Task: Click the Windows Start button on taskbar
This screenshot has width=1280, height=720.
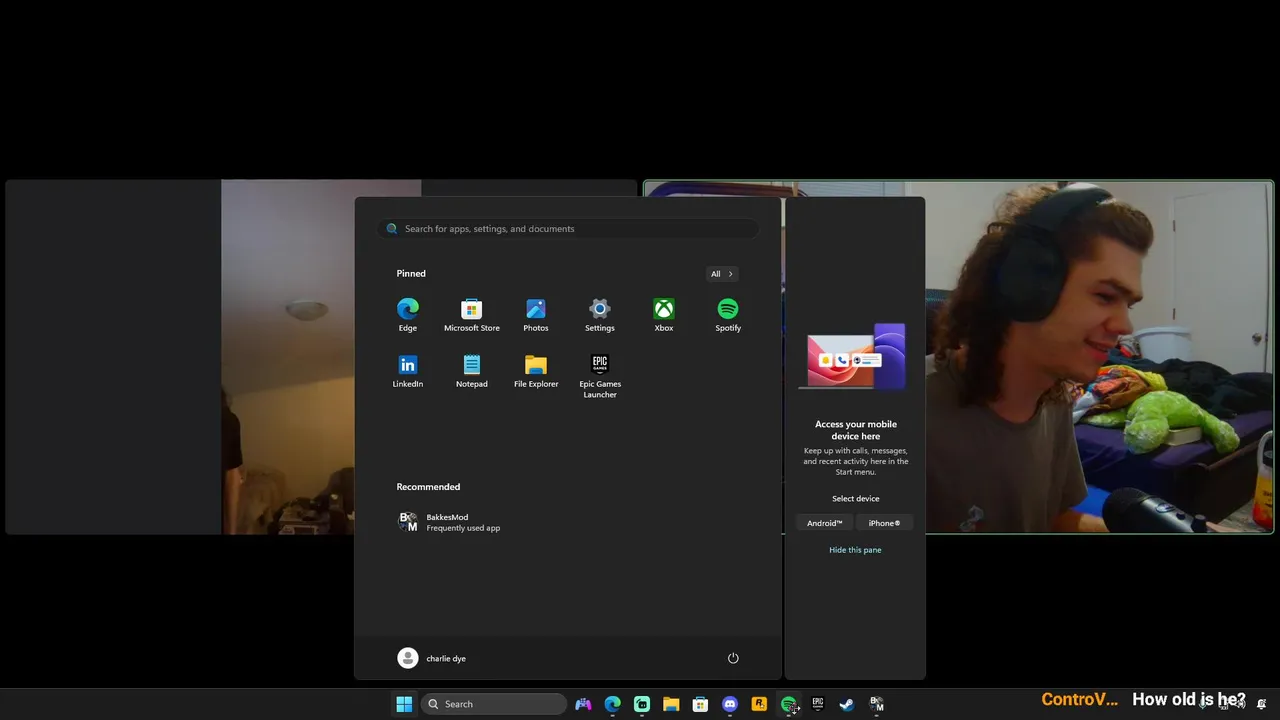Action: coord(404,704)
